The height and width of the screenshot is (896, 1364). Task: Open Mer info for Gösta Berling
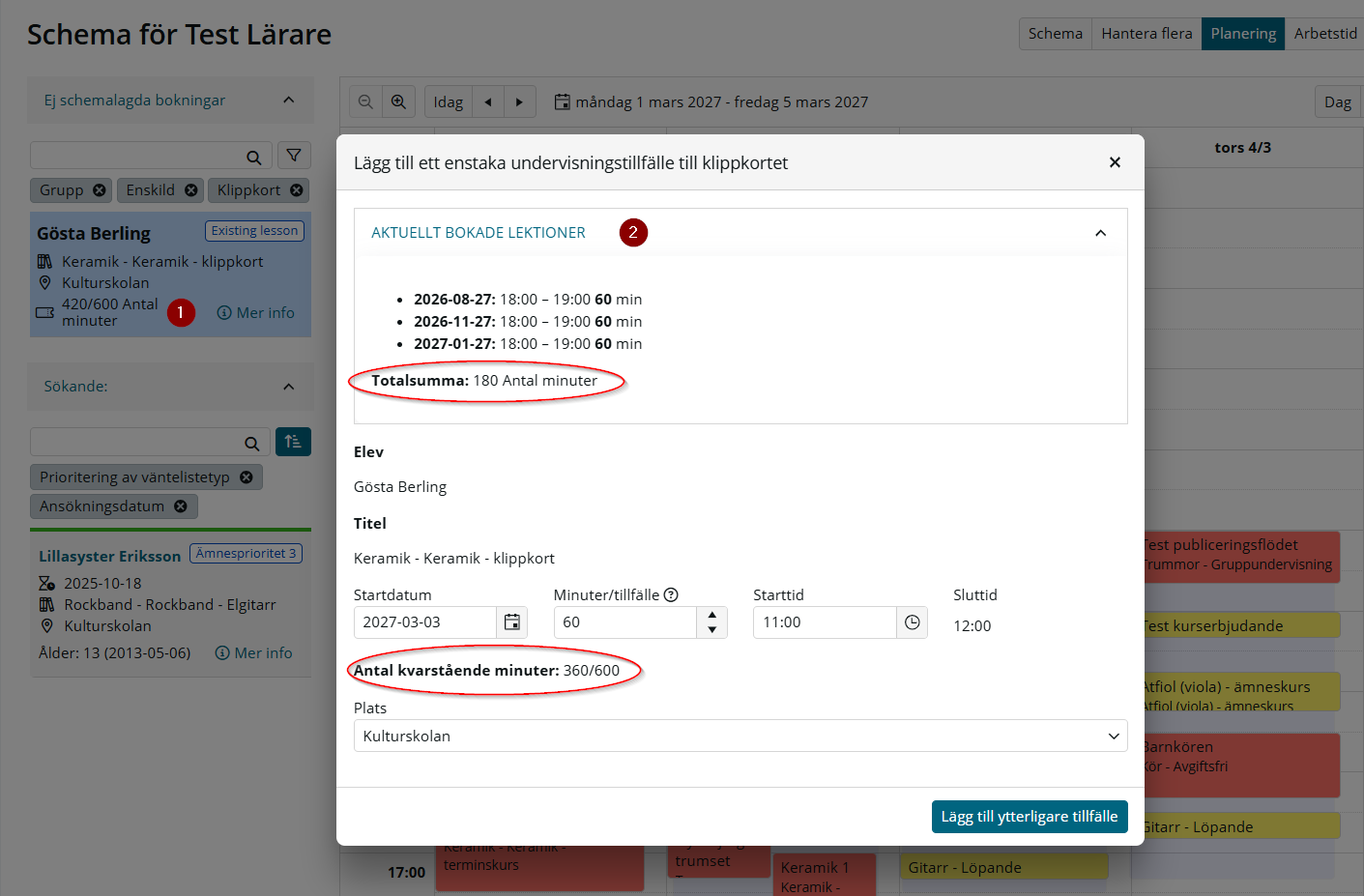(x=255, y=313)
